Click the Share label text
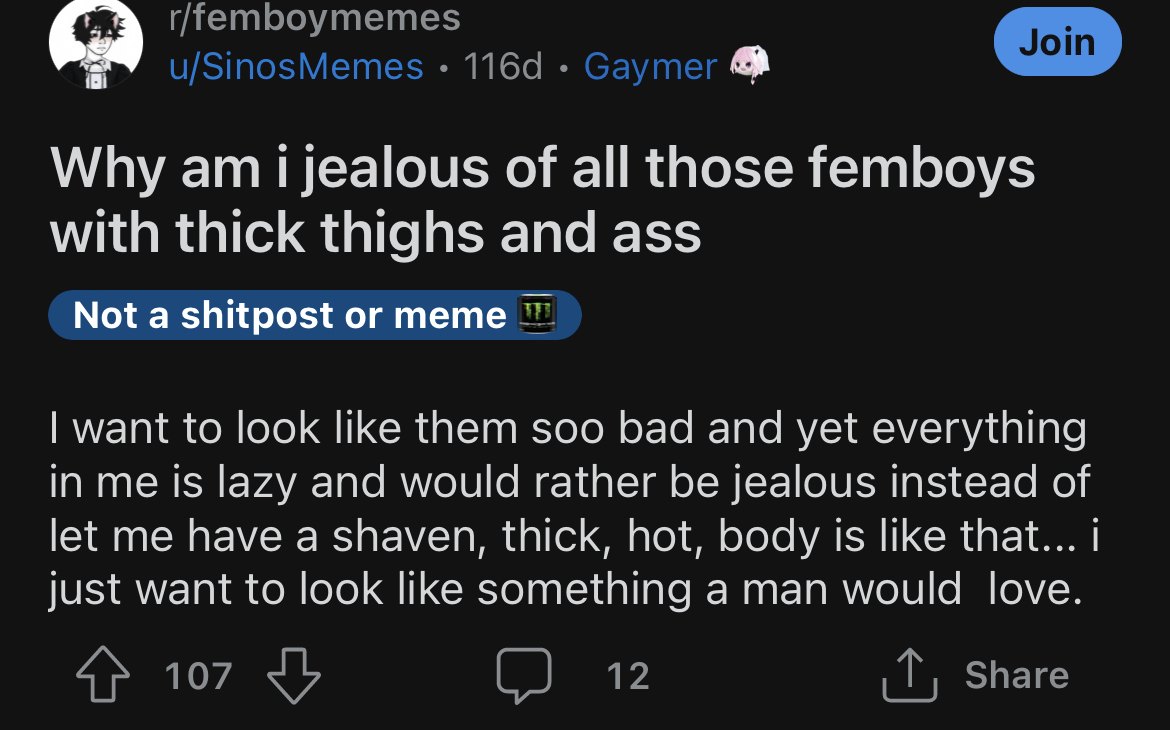Viewport: 1170px width, 730px height. (1016, 675)
